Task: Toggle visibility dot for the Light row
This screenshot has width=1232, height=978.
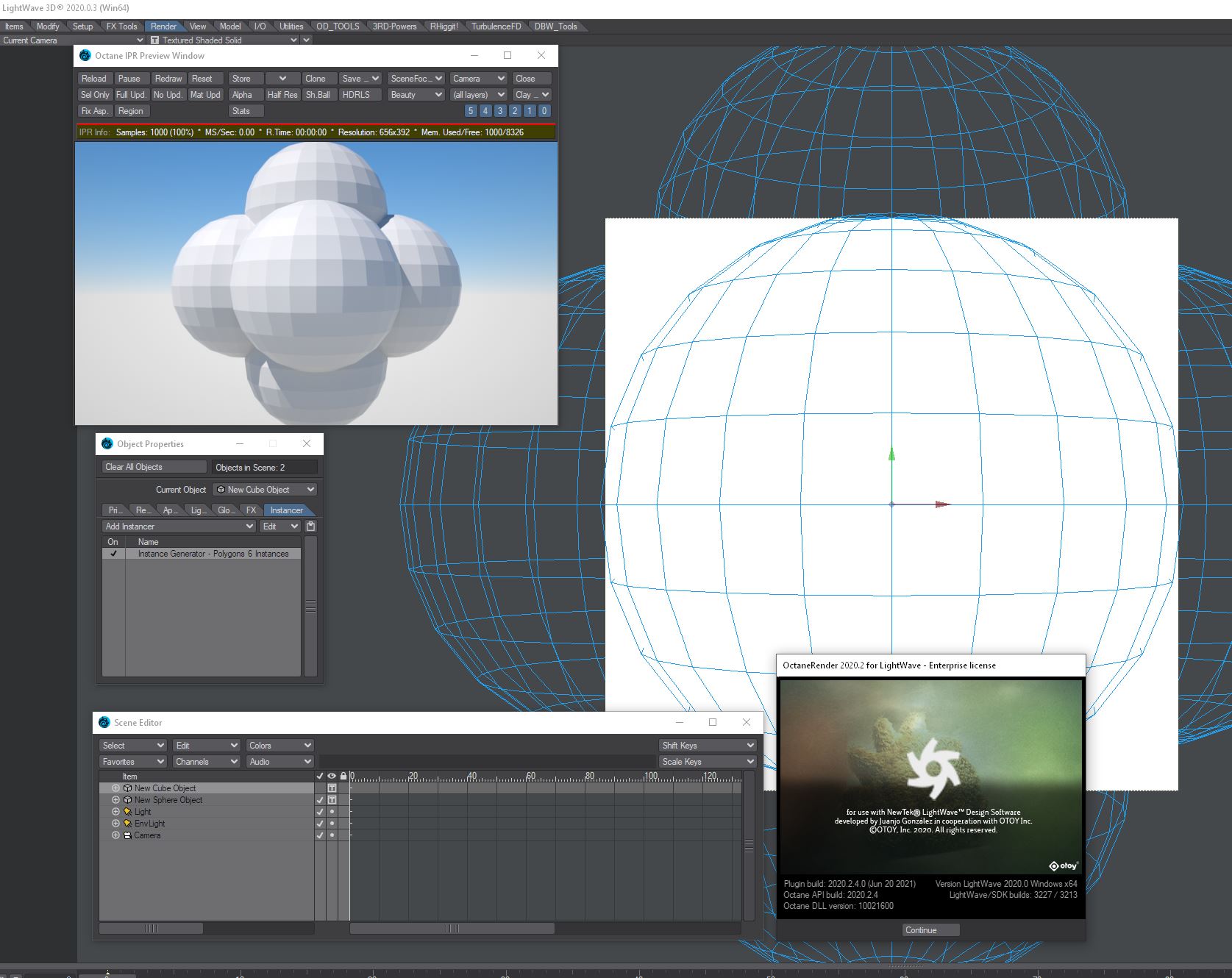Action: [x=332, y=812]
